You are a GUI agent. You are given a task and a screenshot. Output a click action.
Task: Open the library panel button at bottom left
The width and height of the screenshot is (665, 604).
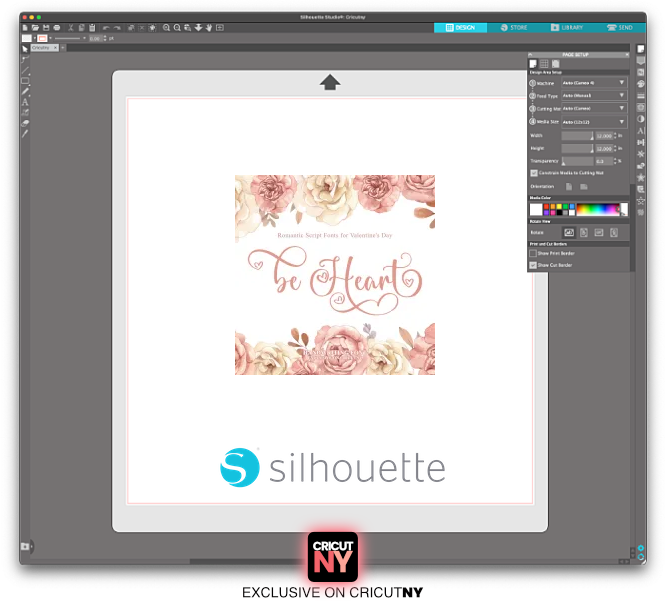pos(25,546)
